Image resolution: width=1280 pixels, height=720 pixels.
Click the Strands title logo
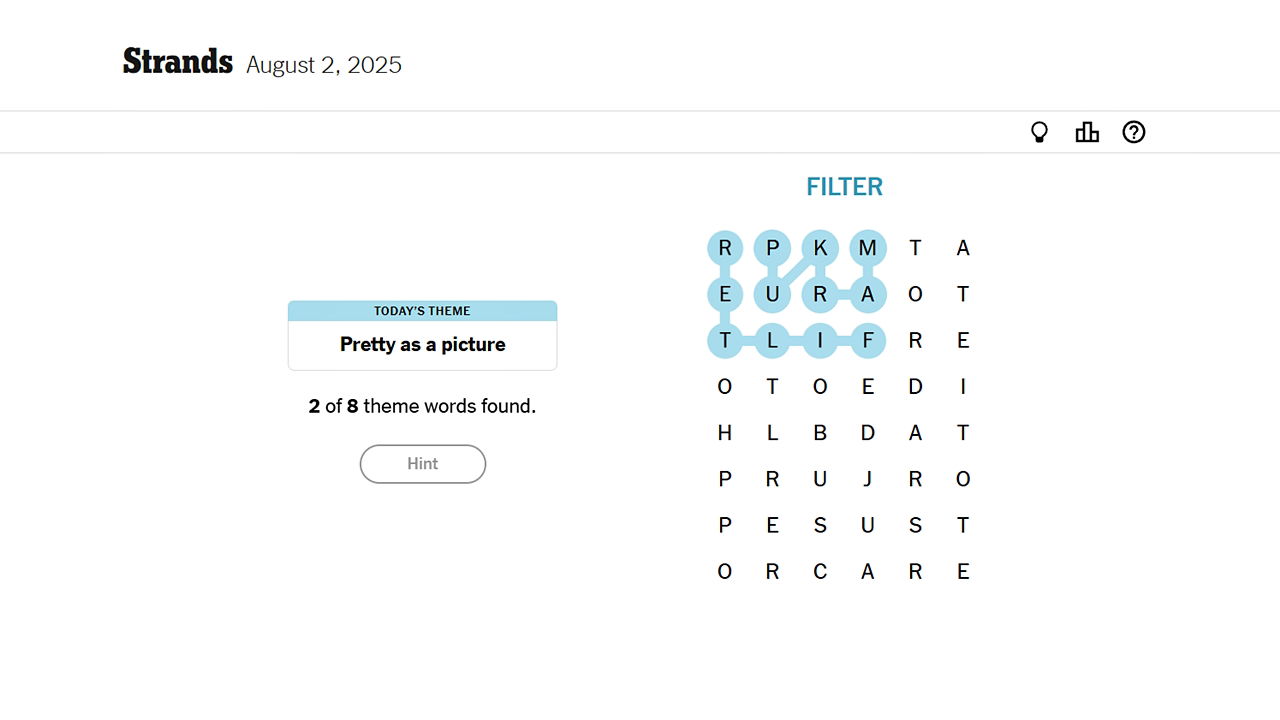(177, 61)
